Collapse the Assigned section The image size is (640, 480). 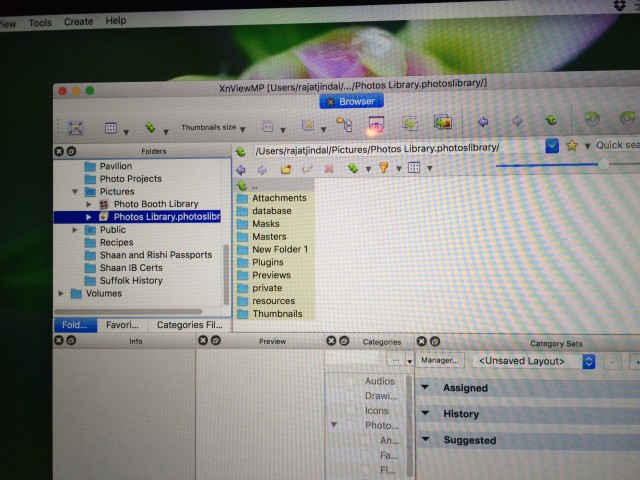click(x=425, y=387)
